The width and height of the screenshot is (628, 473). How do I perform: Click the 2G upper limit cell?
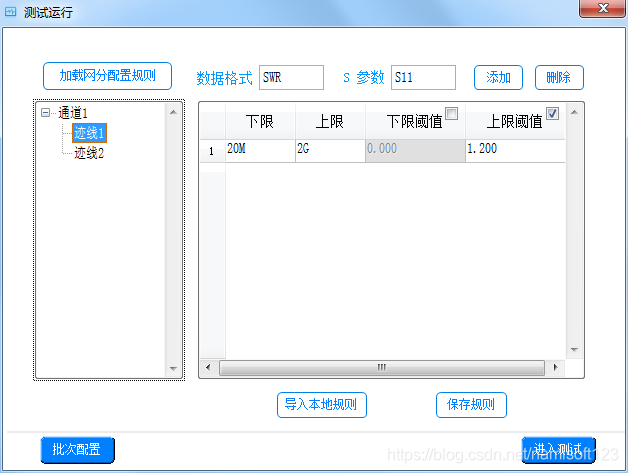[x=330, y=151]
